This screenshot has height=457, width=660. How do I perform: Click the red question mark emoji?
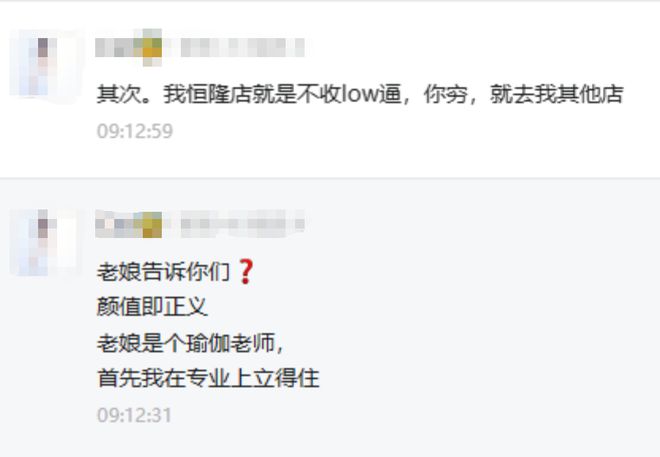(x=246, y=272)
